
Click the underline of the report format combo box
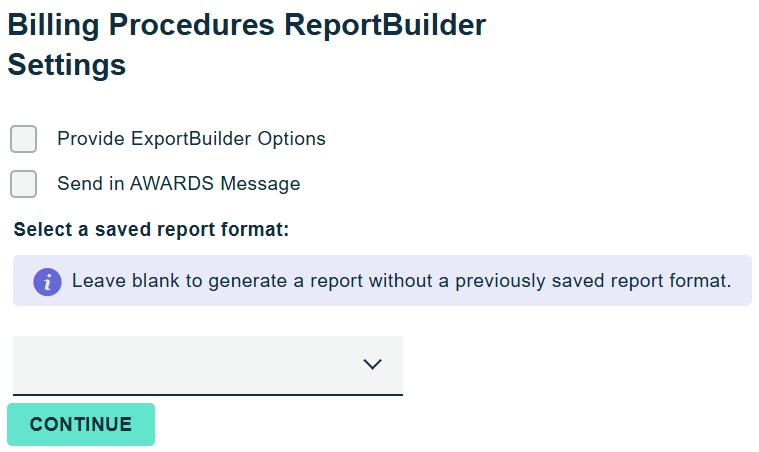point(207,394)
